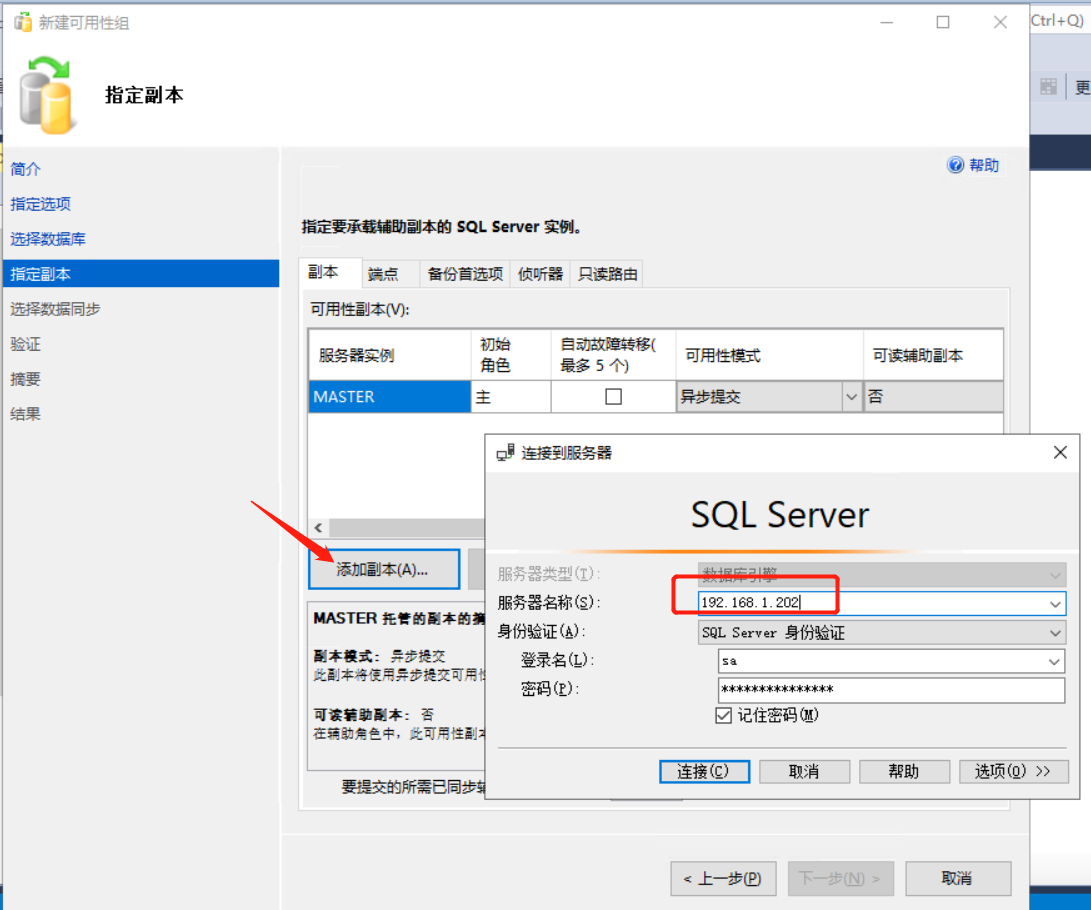Click the 添加副本(A)... button
The height and width of the screenshot is (910, 1091).
pyautogui.click(x=384, y=569)
